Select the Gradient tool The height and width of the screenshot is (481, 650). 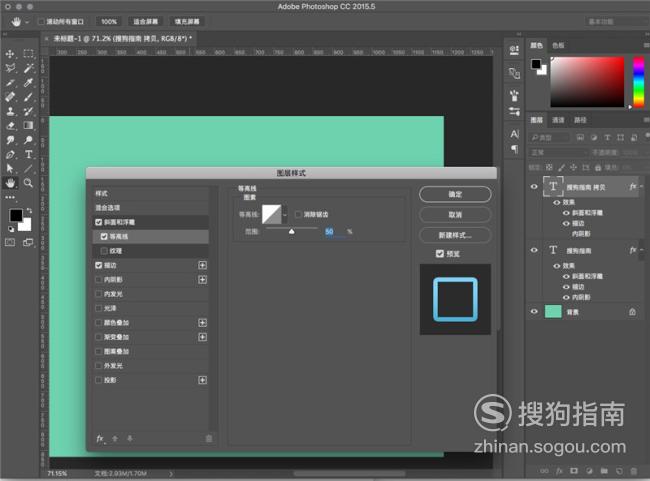pyautogui.click(x=28, y=125)
